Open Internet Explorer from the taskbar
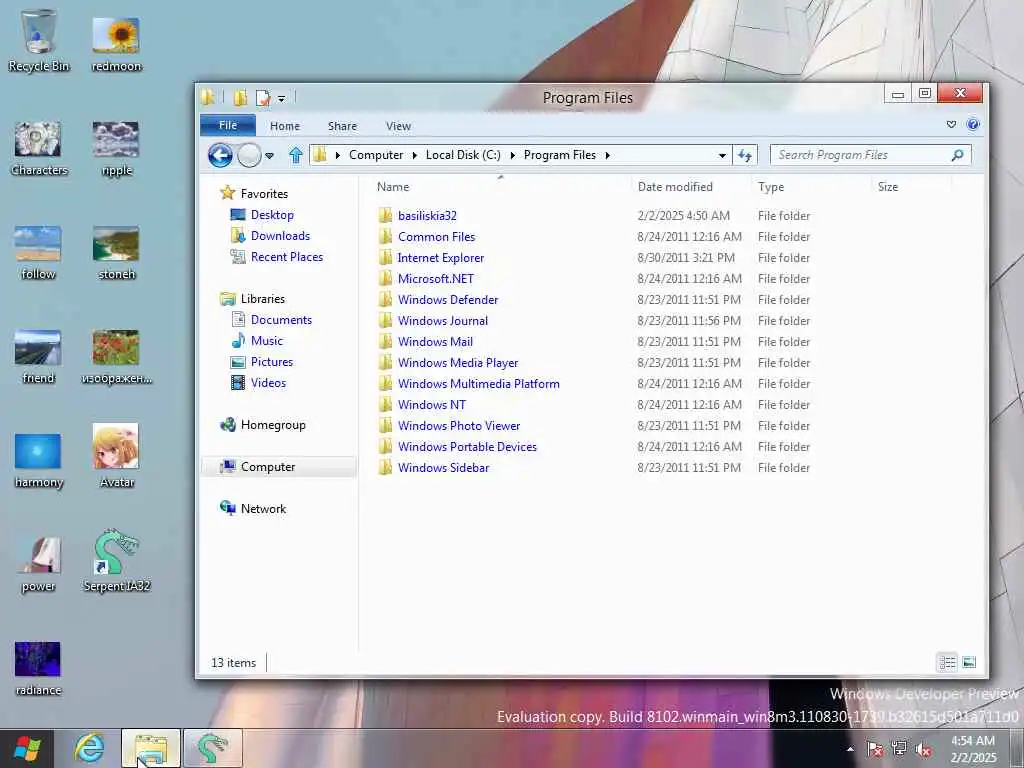This screenshot has width=1024, height=768. (89, 748)
